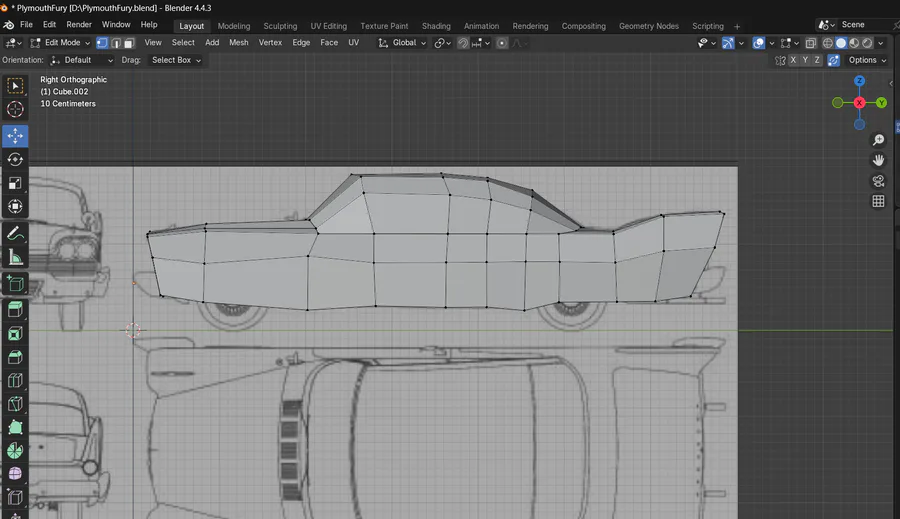
Task: Switch to the Geometry Nodes workspace tab
Action: 649,26
